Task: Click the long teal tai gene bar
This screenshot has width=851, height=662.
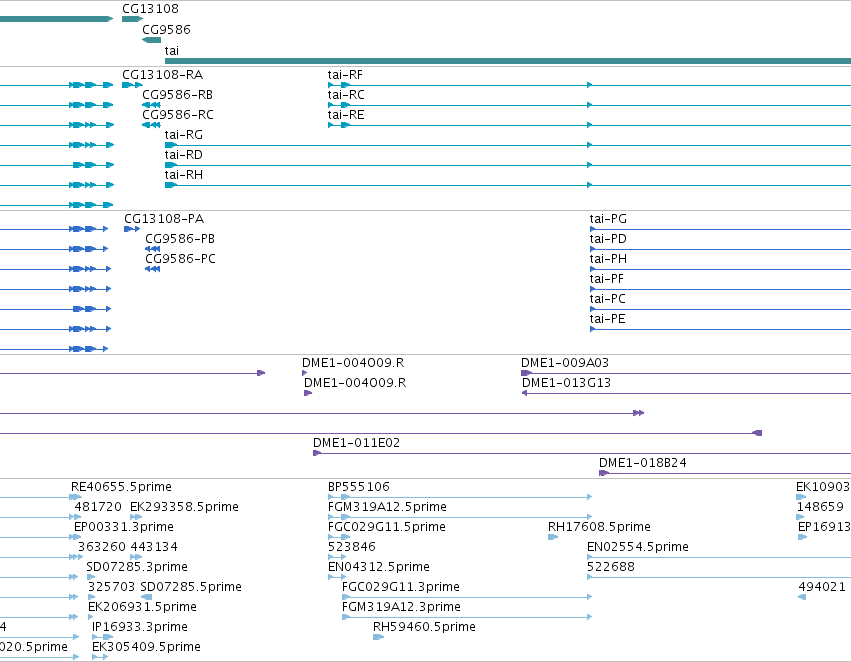Action: (x=507, y=61)
